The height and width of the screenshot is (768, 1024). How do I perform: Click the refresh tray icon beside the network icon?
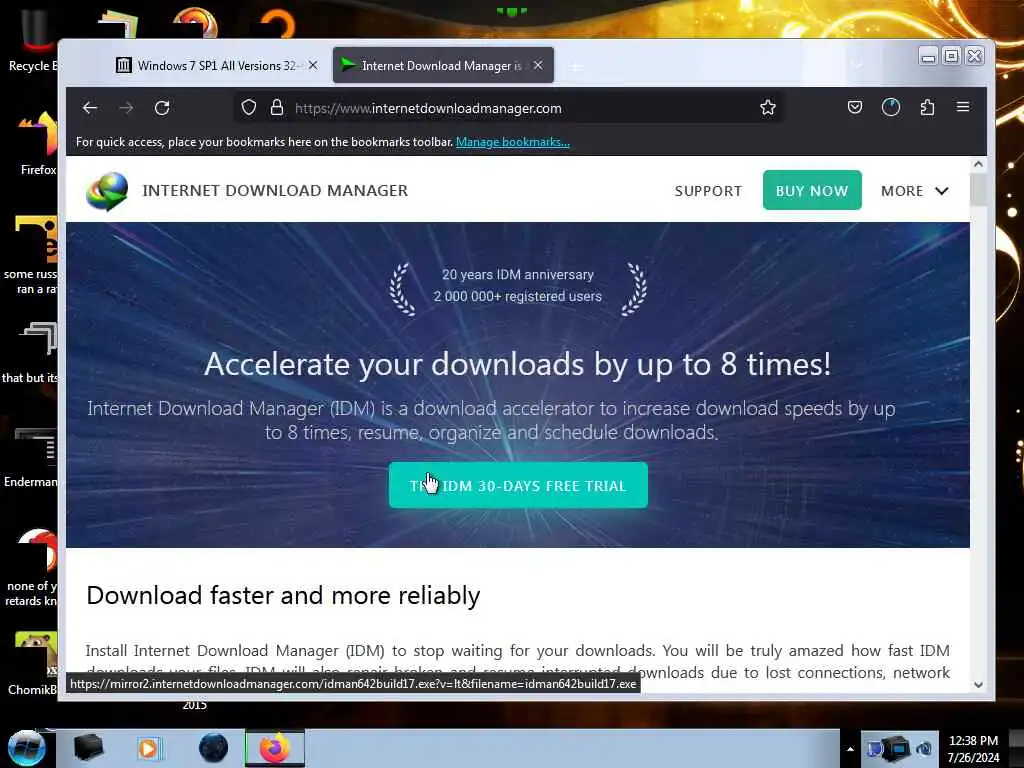coord(925,748)
